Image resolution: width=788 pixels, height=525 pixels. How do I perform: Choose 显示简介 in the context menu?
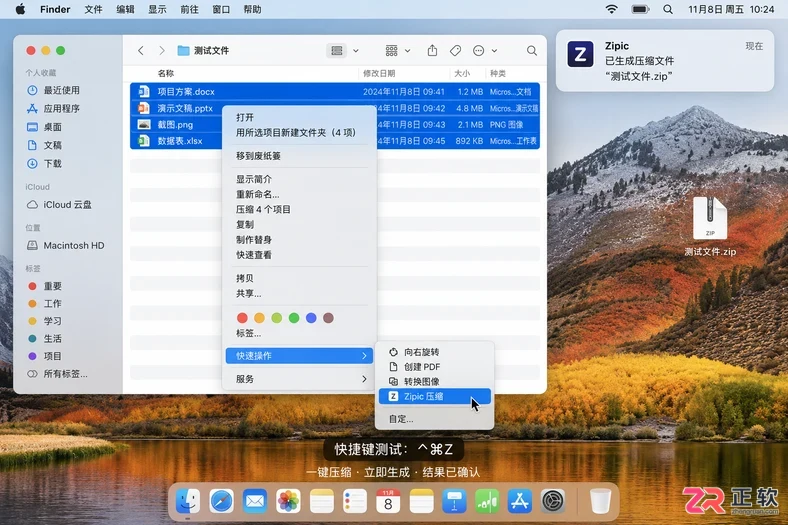click(300, 179)
